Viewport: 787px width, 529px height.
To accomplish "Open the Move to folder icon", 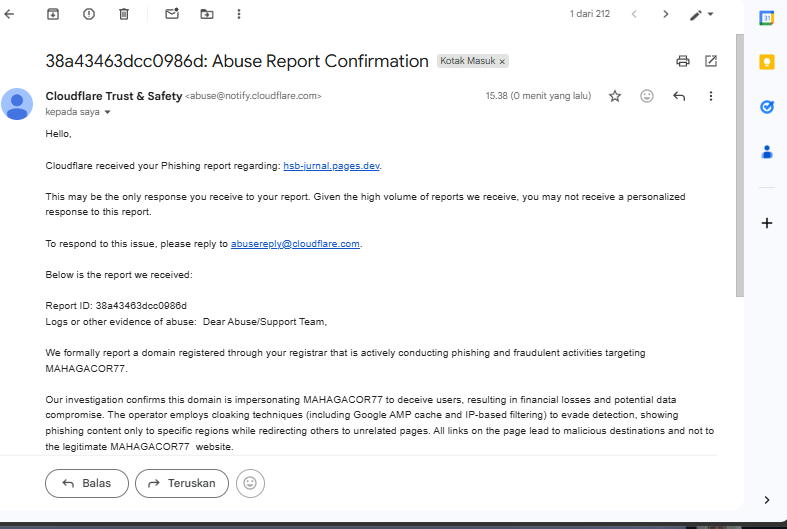I will pyautogui.click(x=207, y=14).
